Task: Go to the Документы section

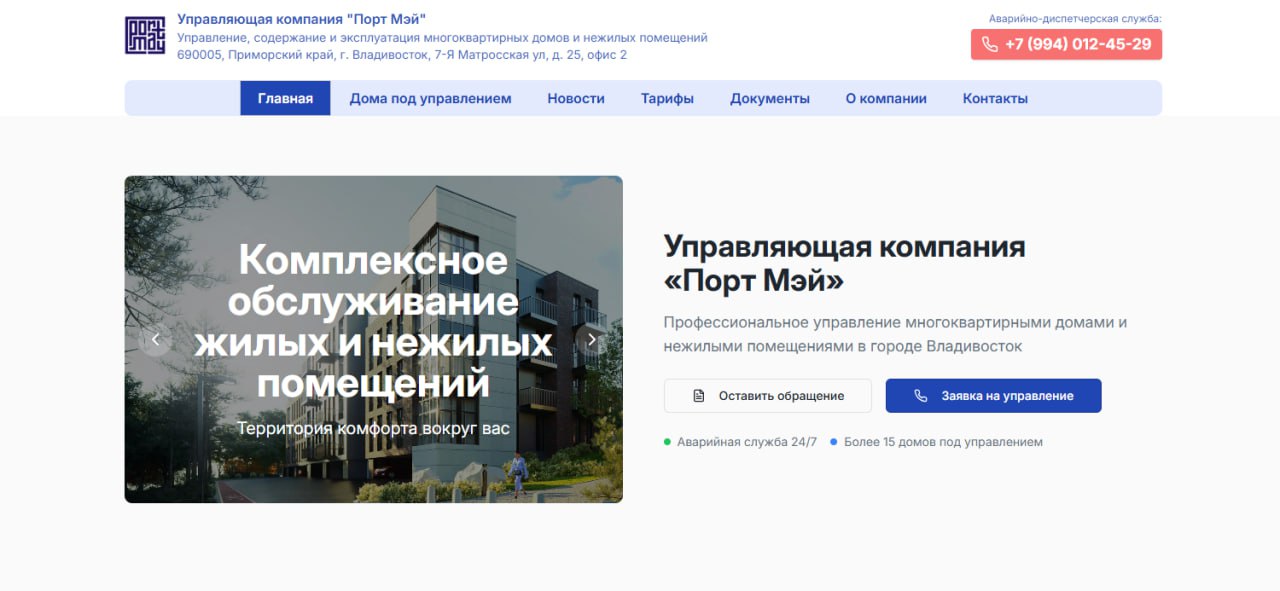Action: pos(769,97)
